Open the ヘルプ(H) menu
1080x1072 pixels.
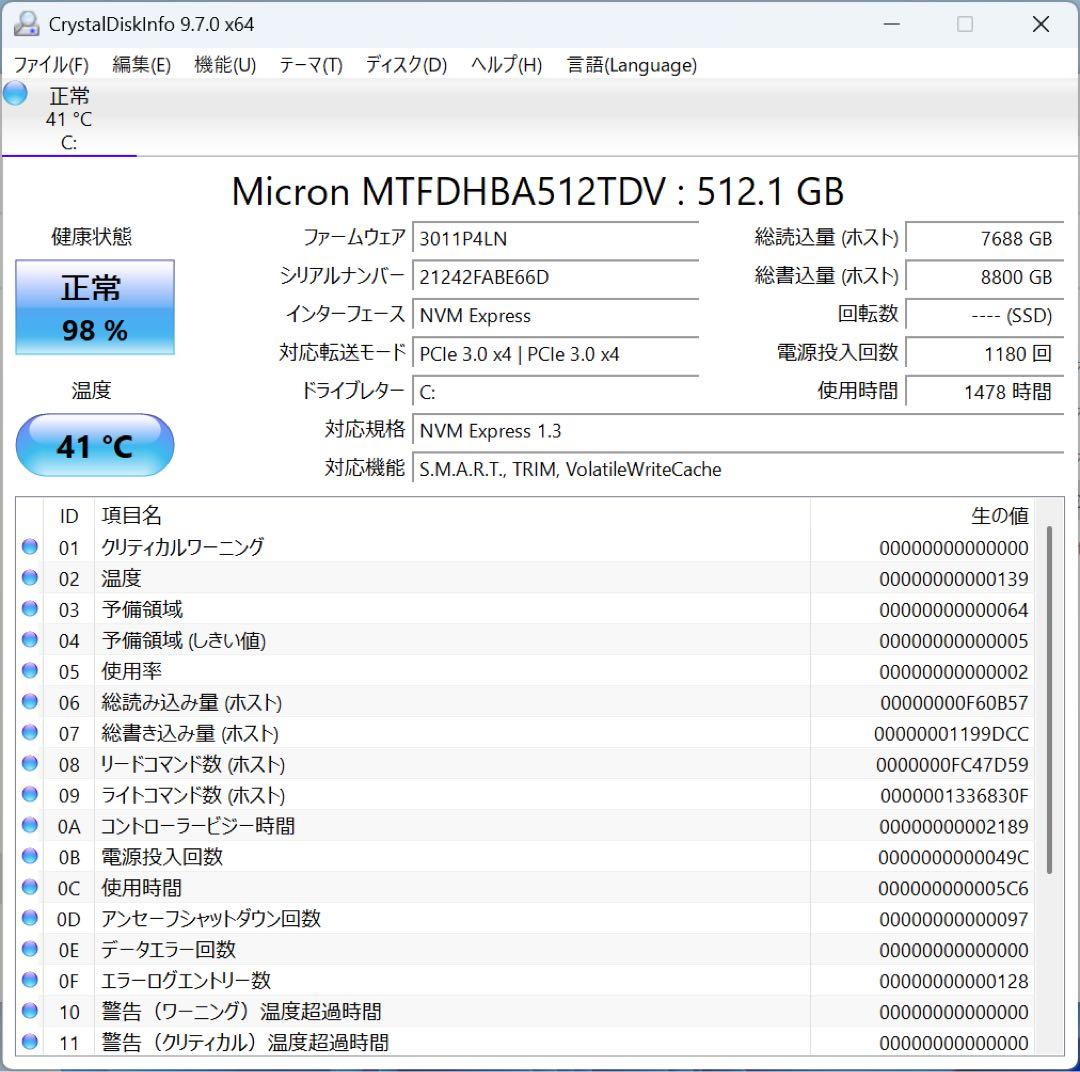505,65
